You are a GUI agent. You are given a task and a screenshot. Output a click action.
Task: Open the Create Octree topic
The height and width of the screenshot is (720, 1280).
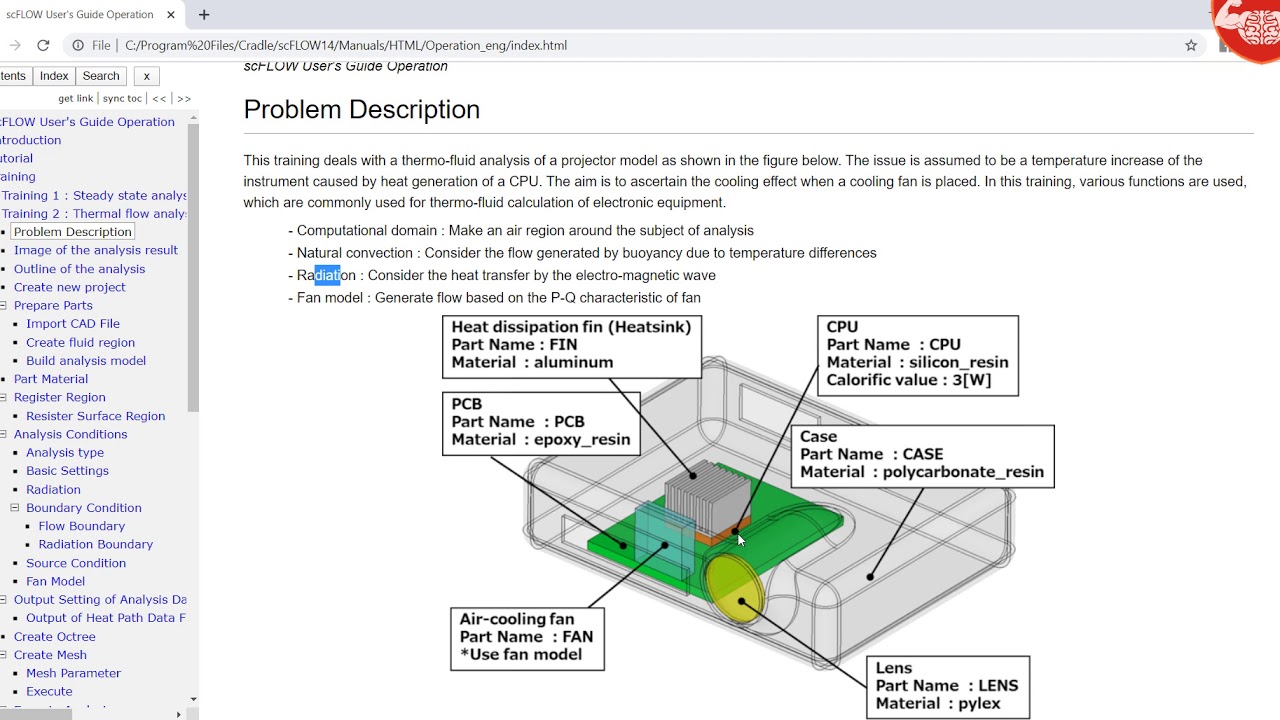(x=55, y=637)
